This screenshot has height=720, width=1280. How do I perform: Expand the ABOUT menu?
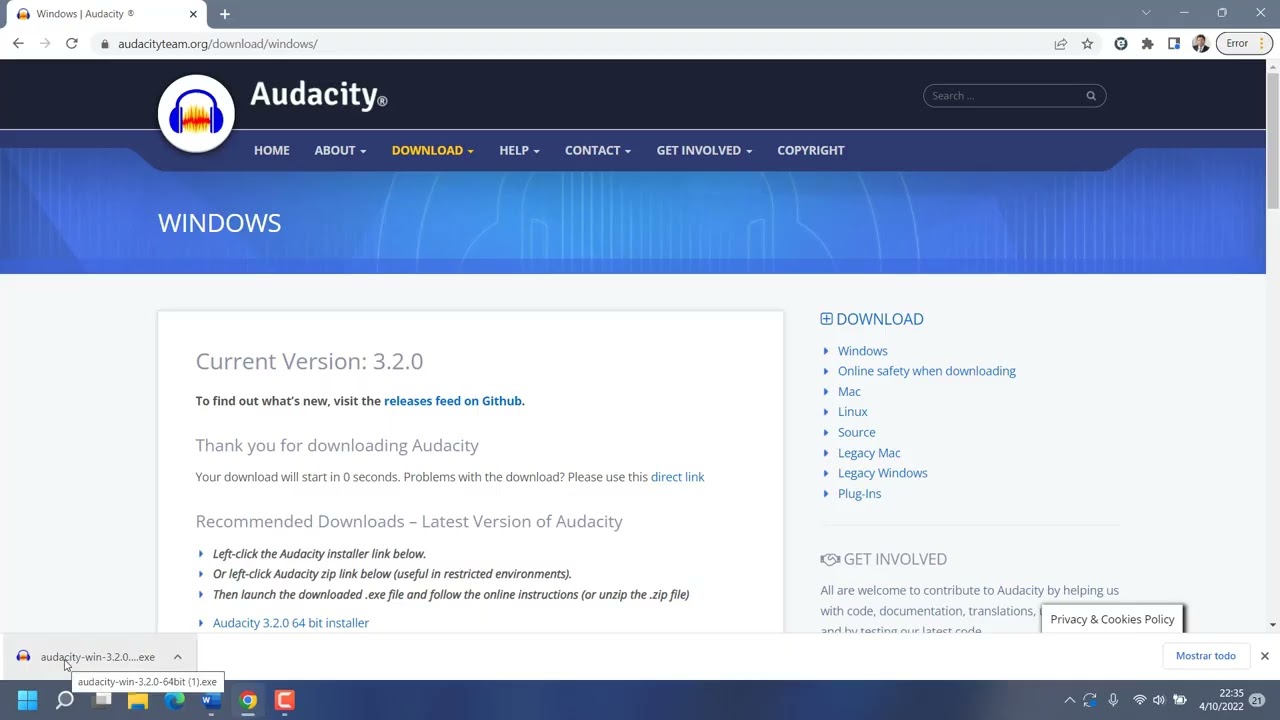340,150
